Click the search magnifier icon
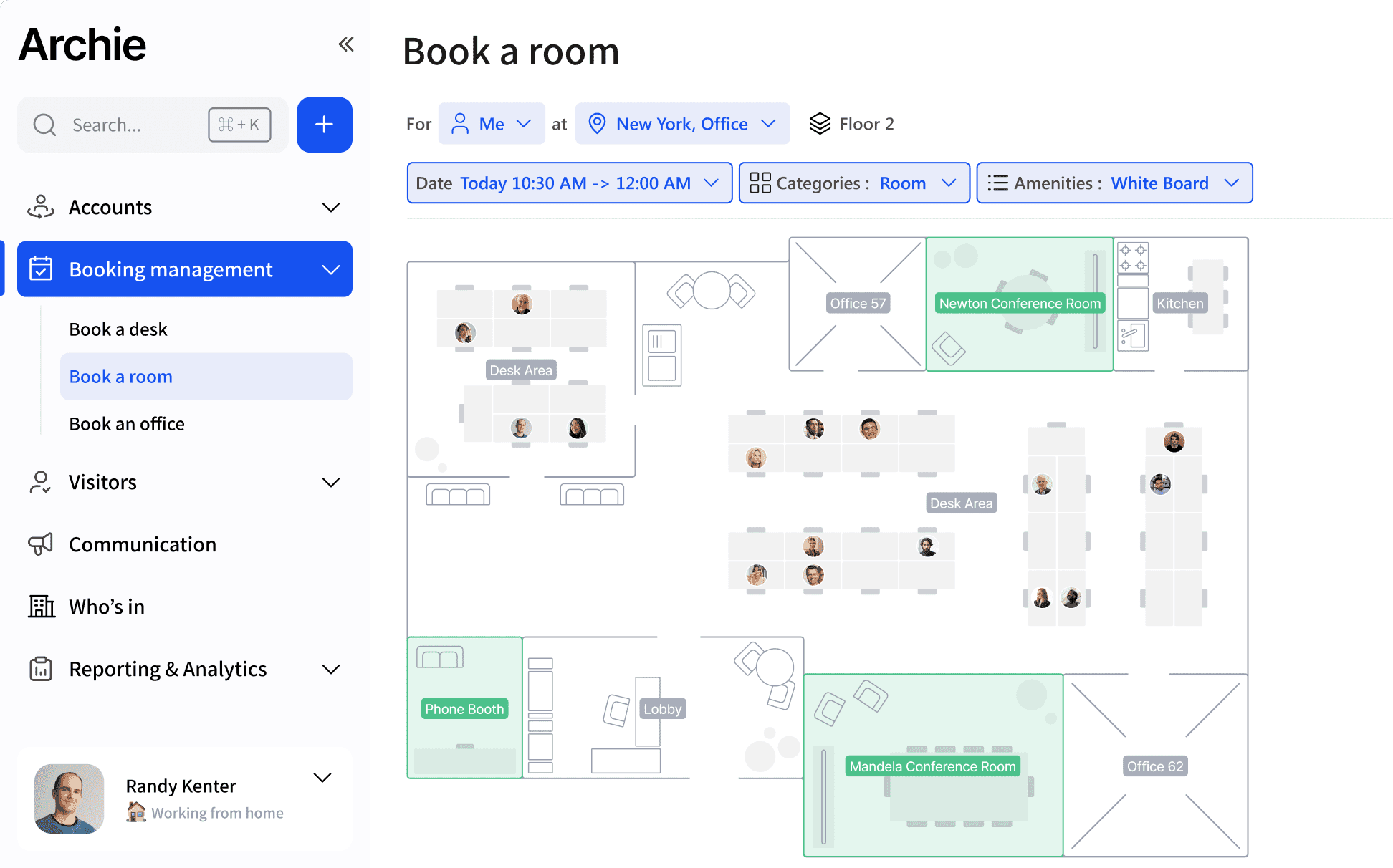 pyautogui.click(x=44, y=125)
